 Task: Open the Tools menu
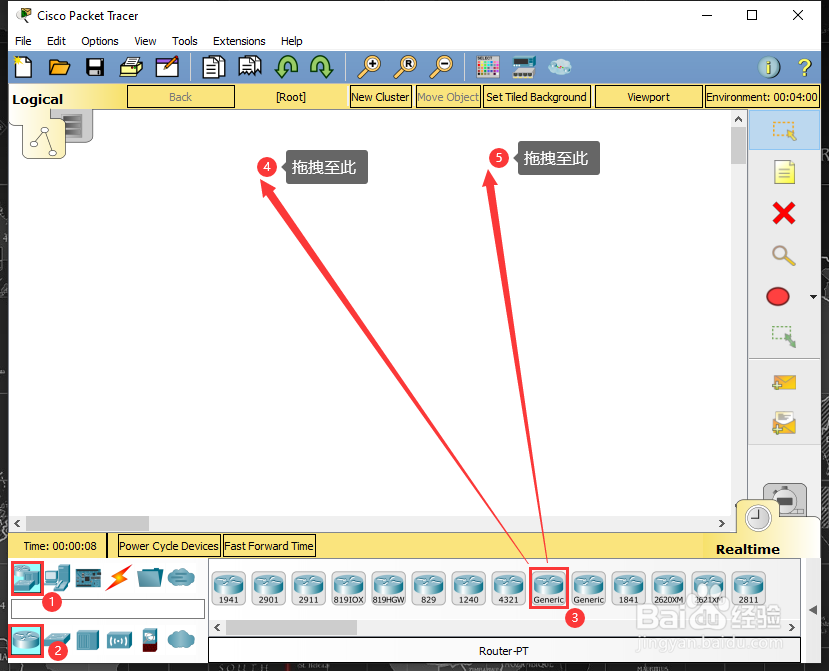[x=185, y=41]
